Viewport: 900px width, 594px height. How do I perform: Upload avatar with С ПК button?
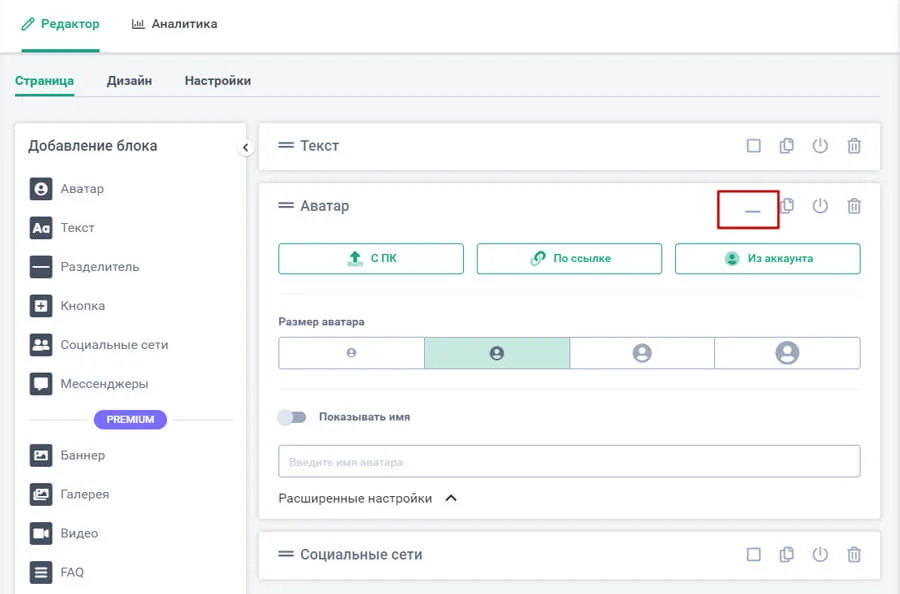pyautogui.click(x=371, y=258)
